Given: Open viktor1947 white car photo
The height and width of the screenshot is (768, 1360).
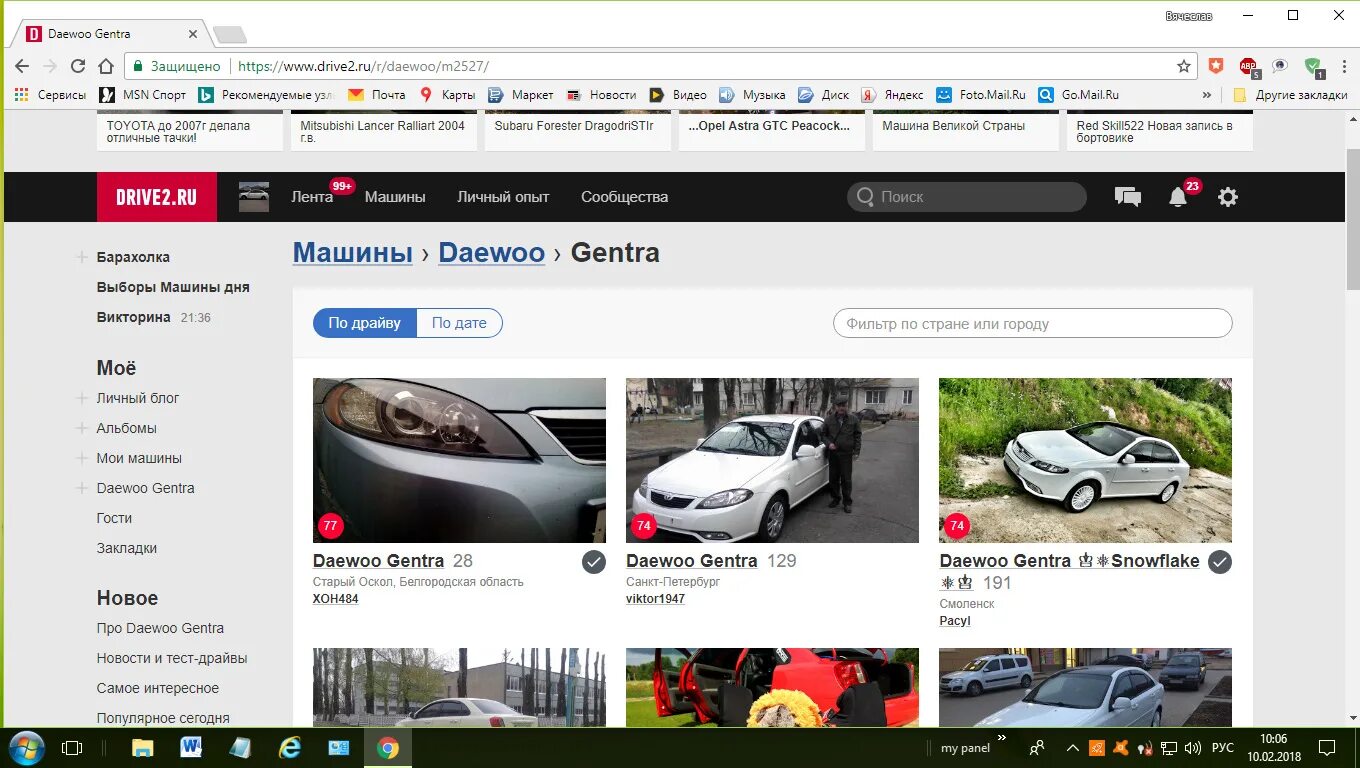Looking at the screenshot, I should (x=772, y=460).
